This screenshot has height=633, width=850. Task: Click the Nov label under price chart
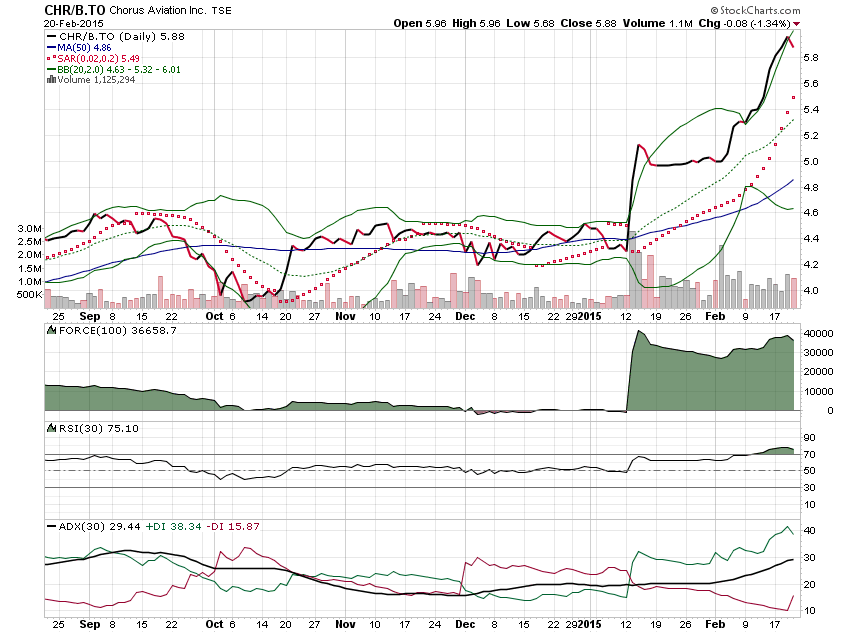tap(345, 316)
